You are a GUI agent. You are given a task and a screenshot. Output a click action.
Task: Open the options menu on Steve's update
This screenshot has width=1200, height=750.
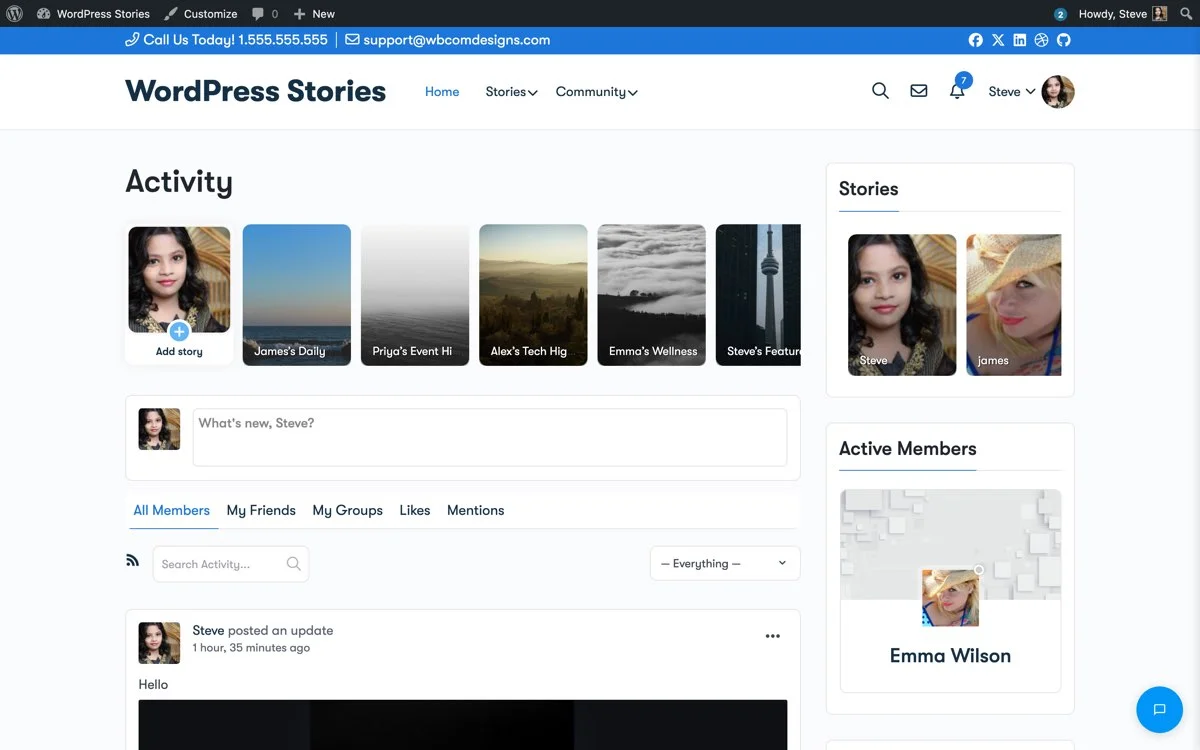coord(772,636)
